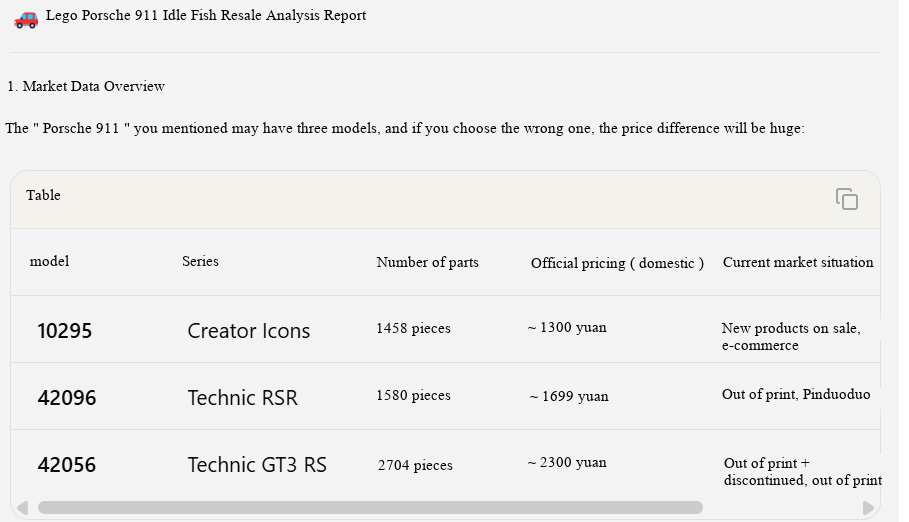Click the "2704 pieces" cell
The image size is (909, 522).
415,465
